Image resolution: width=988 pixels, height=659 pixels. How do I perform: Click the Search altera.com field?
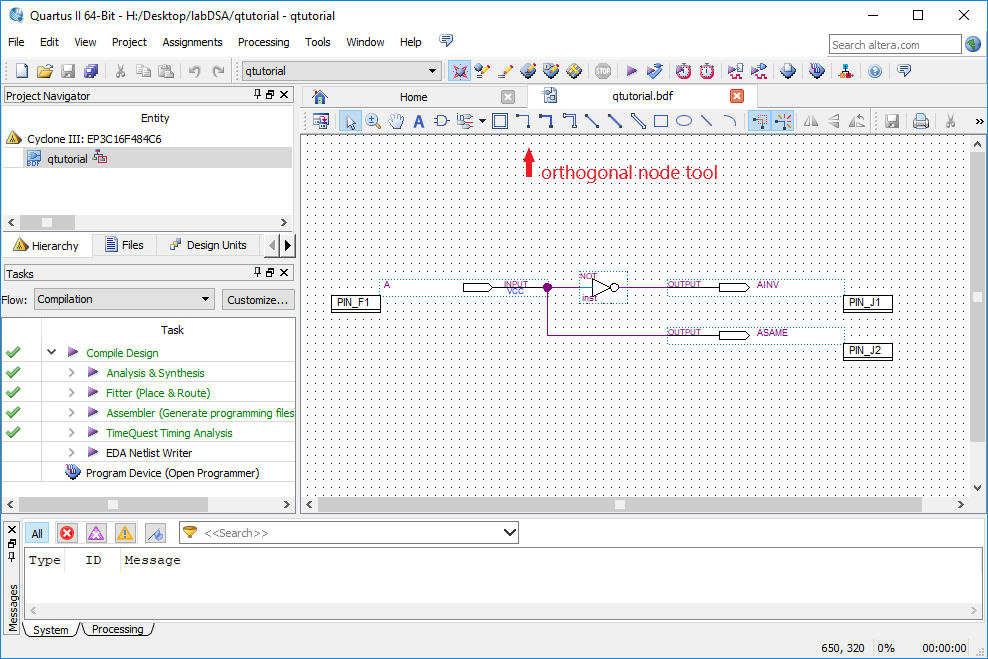click(895, 45)
